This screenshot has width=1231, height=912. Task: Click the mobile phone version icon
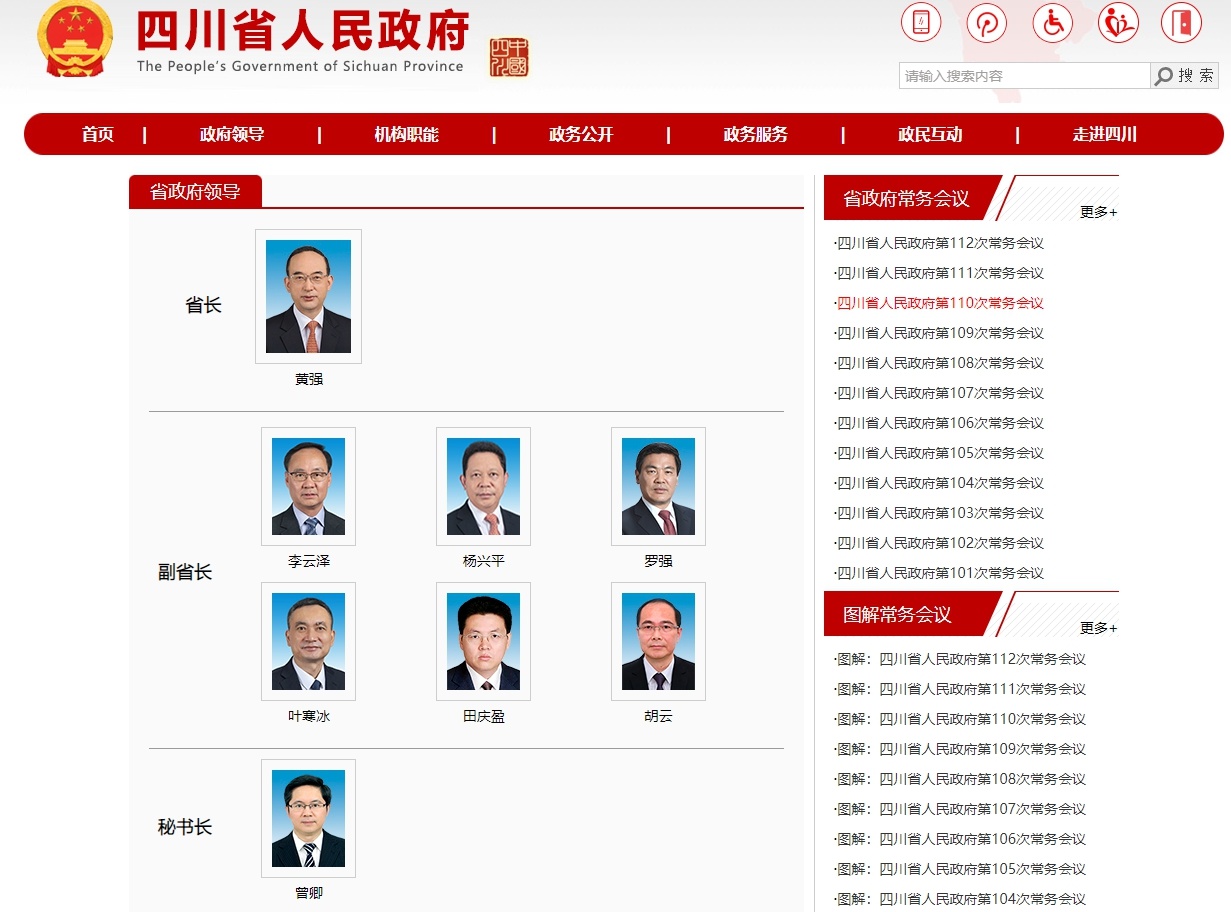pyautogui.click(x=921, y=22)
